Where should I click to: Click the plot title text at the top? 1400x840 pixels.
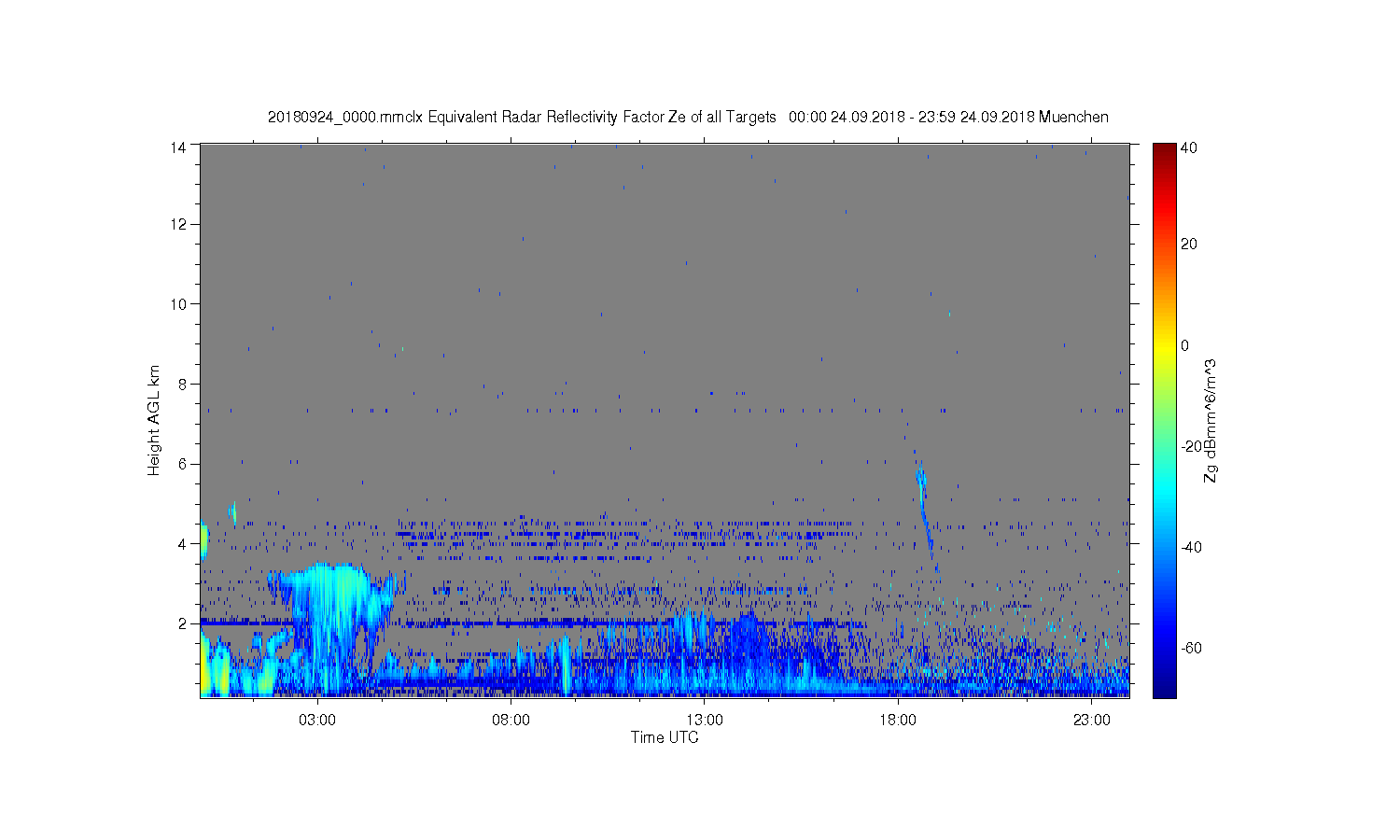[x=688, y=117]
